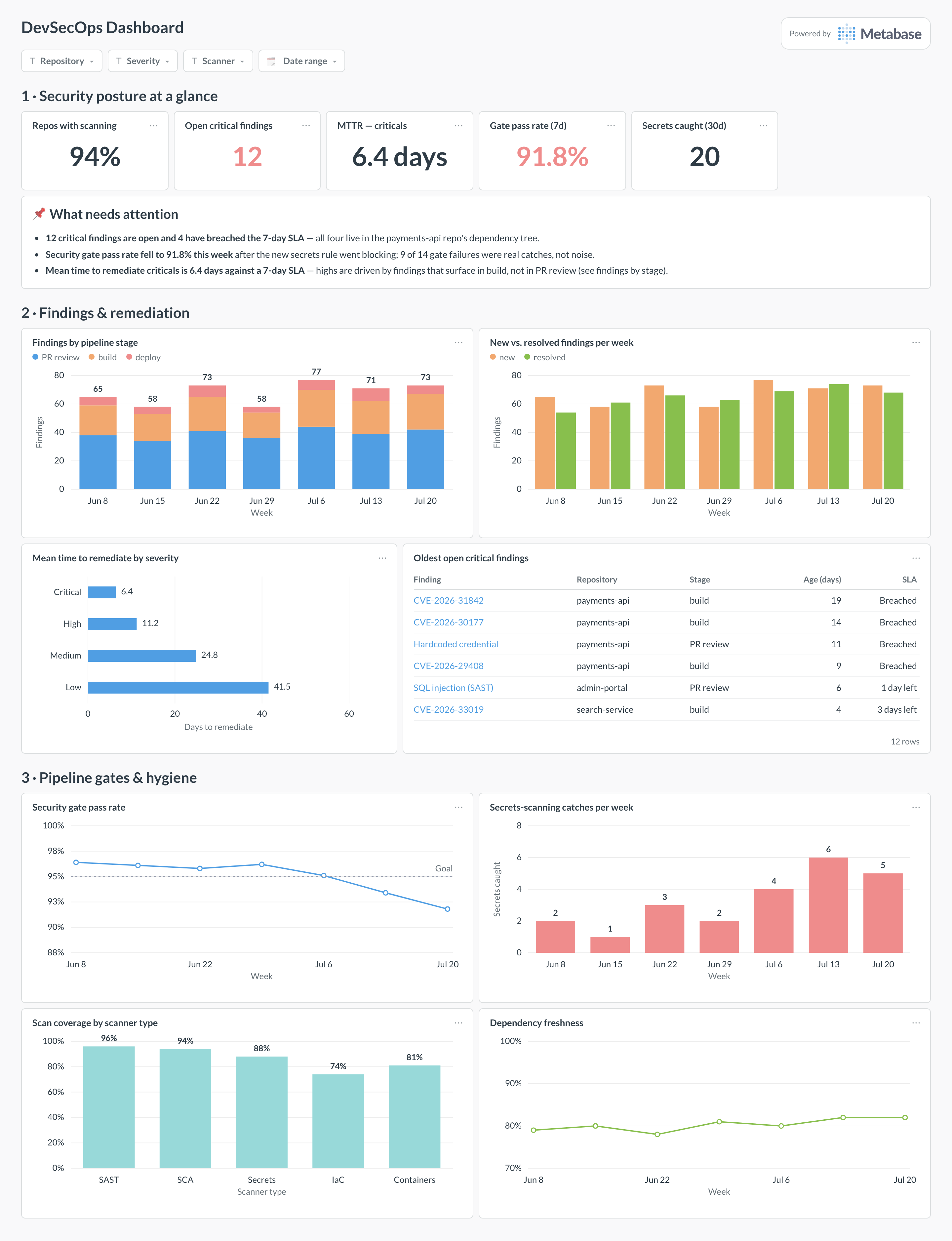The width and height of the screenshot is (952, 1241).
Task: Click admin-portal repository cell
Action: [602, 688]
